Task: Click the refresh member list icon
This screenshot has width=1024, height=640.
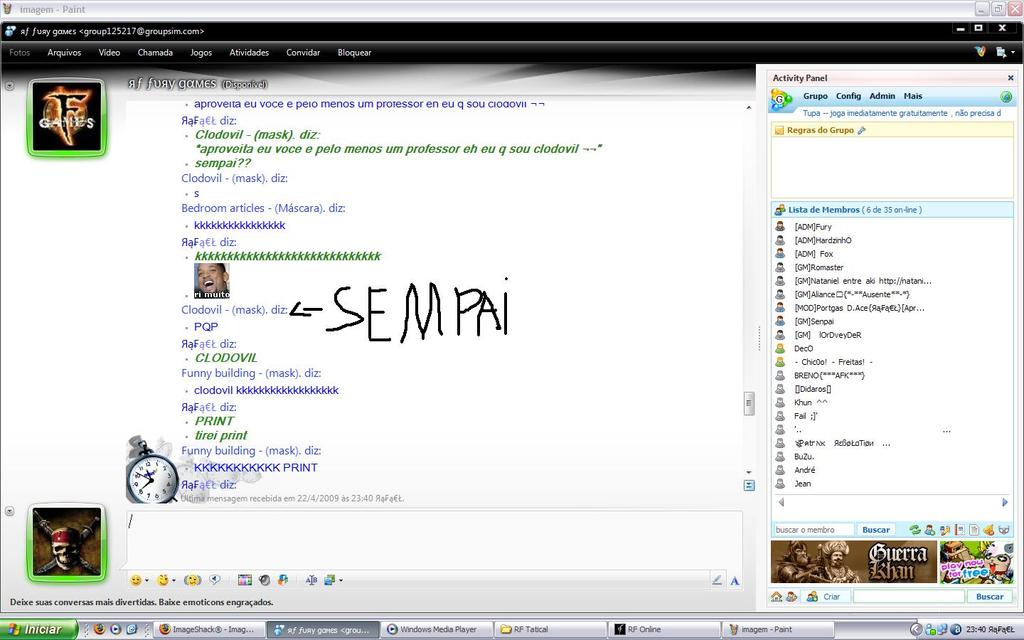Action: (x=914, y=529)
